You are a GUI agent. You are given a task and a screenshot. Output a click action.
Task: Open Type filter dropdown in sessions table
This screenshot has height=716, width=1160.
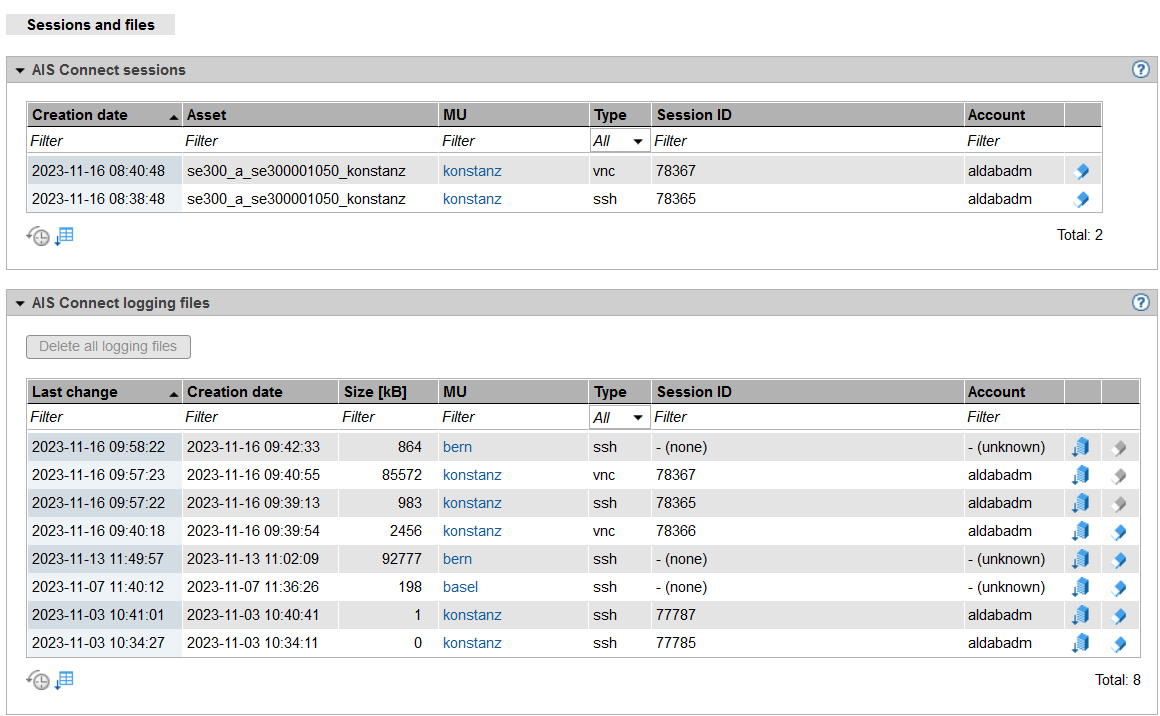(619, 141)
